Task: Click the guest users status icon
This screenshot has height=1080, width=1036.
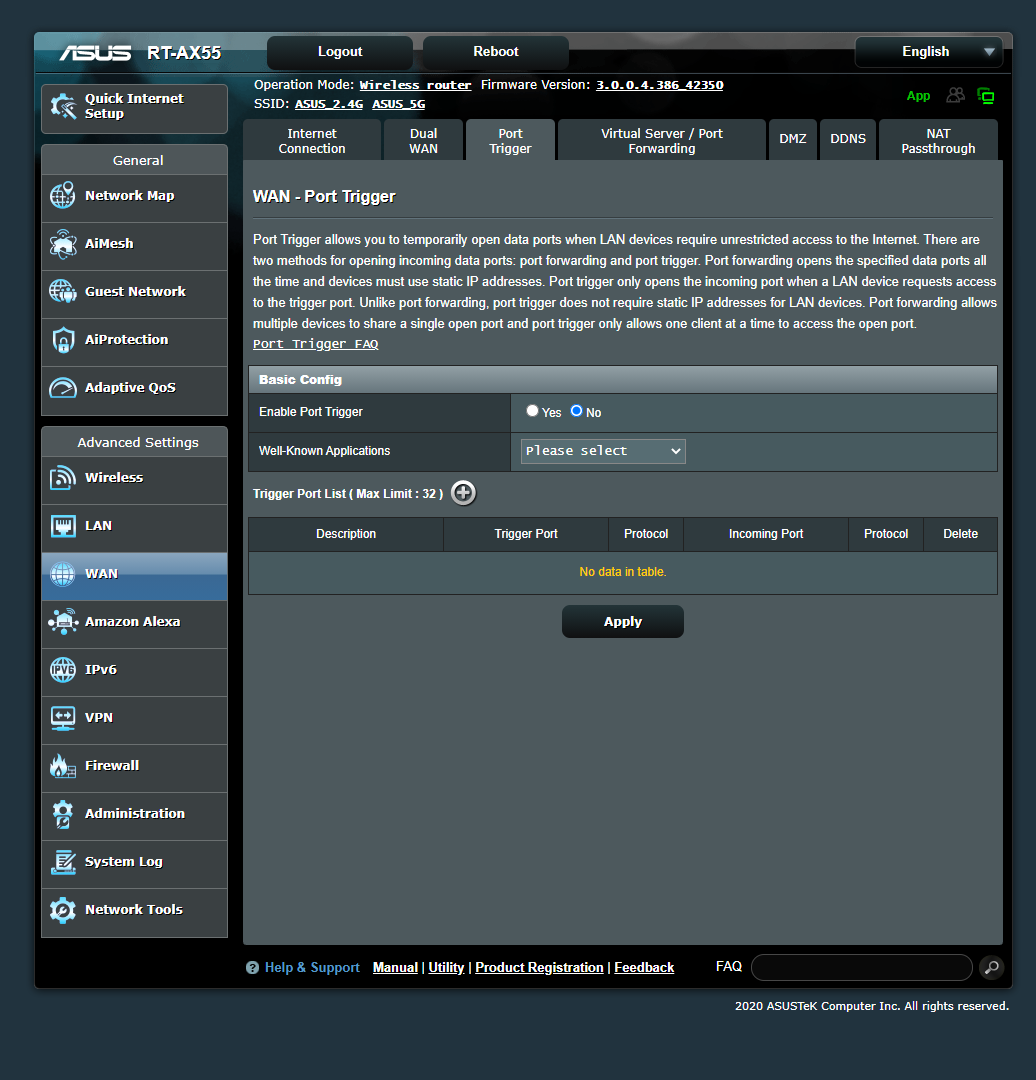Action: (955, 95)
